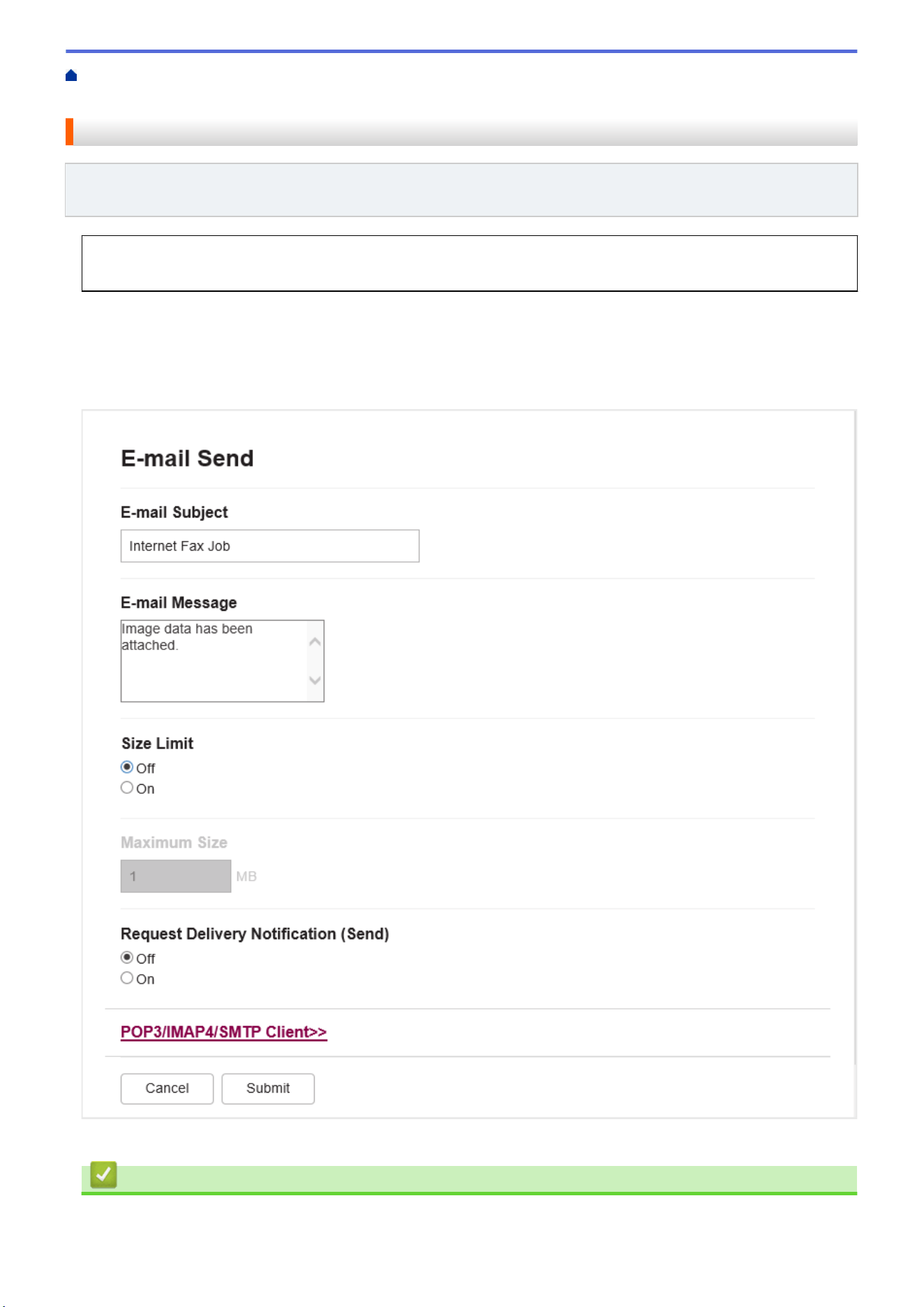Click the Submit button

pos(268,1088)
